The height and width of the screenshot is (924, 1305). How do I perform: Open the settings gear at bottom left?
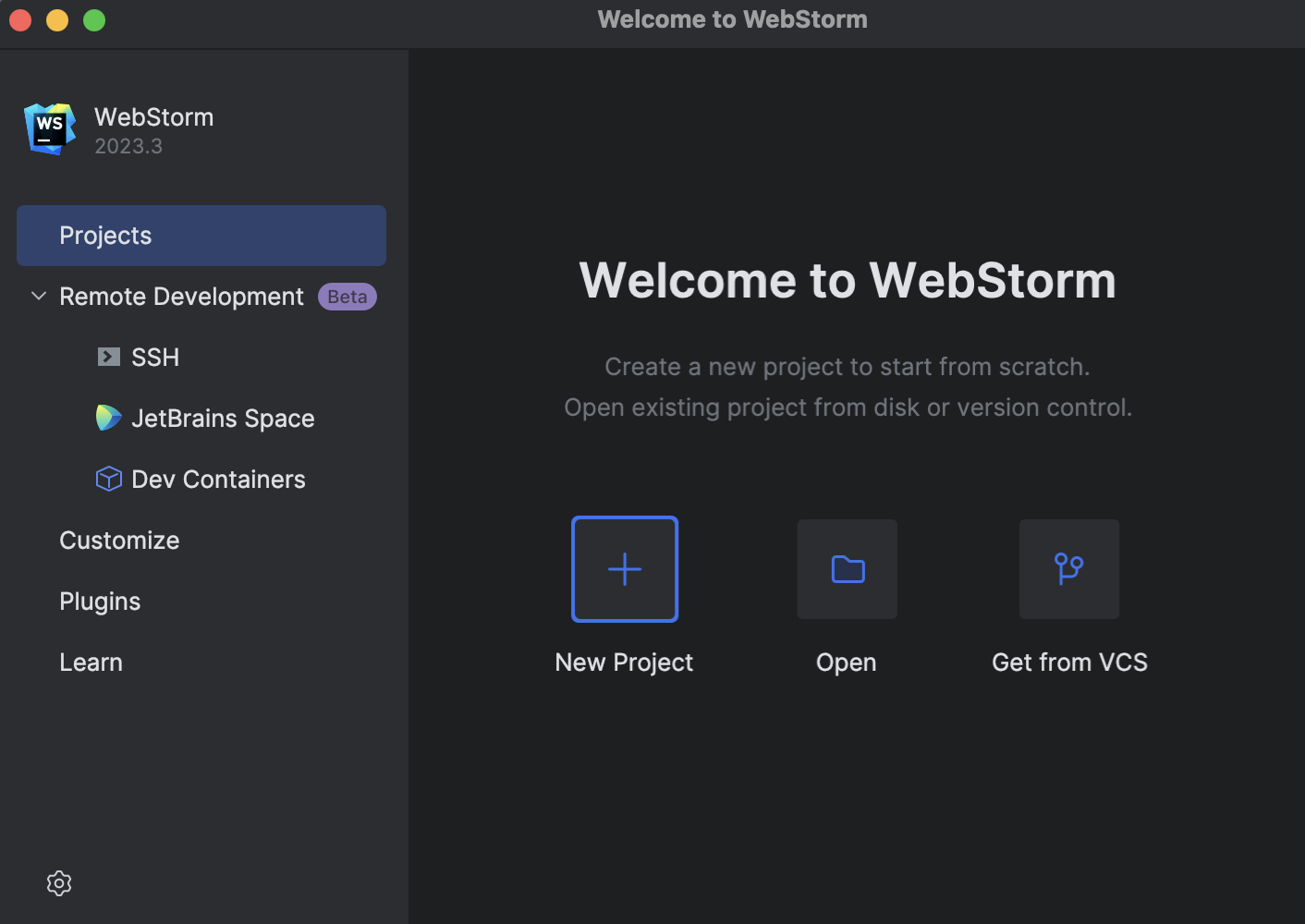tap(59, 883)
